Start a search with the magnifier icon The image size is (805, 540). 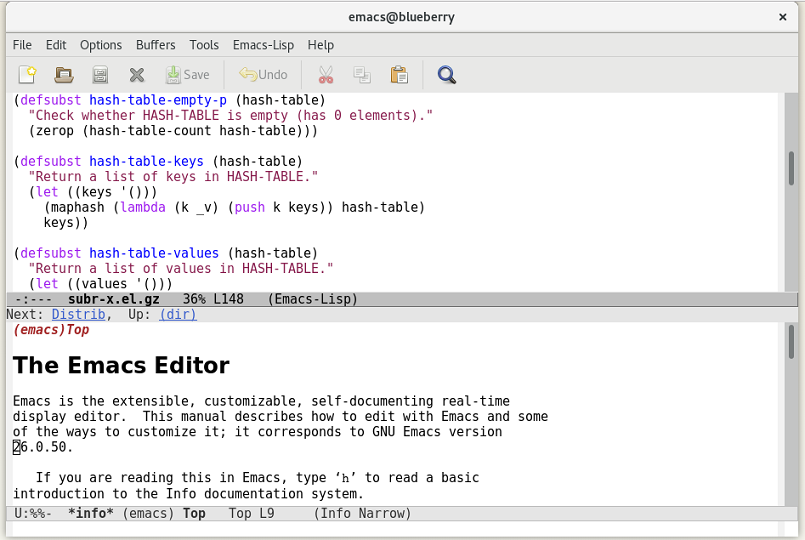pos(447,75)
